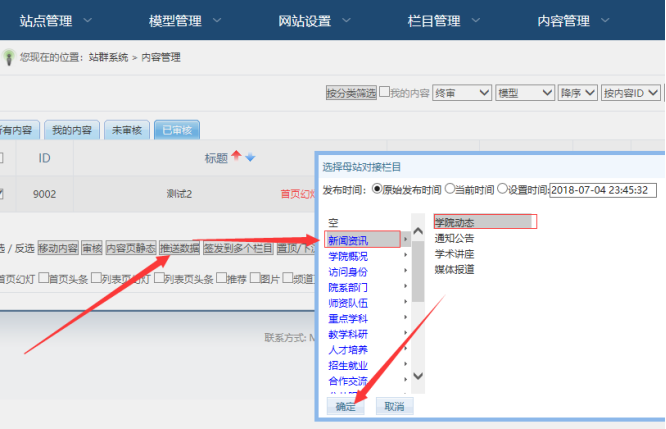
Task: Select the 当前时间 radio option
Action: click(450, 189)
